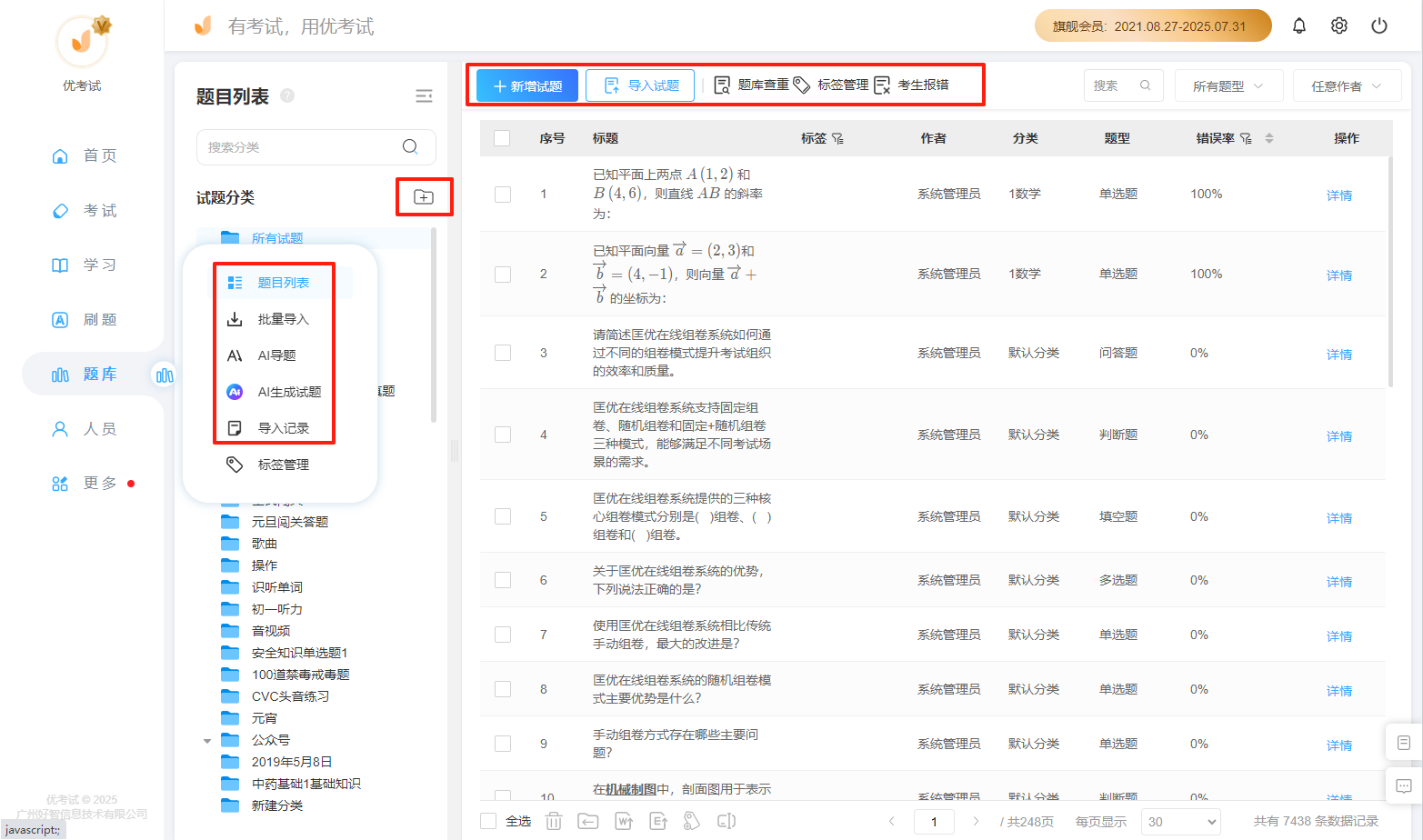Click the 错误率 filter icon

pyautogui.click(x=1246, y=138)
